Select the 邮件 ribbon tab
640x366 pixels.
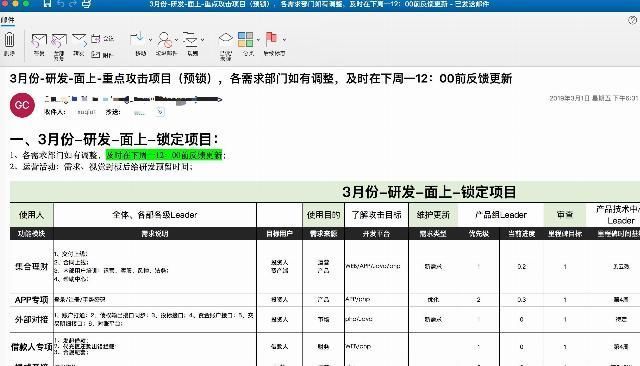(x=7, y=20)
